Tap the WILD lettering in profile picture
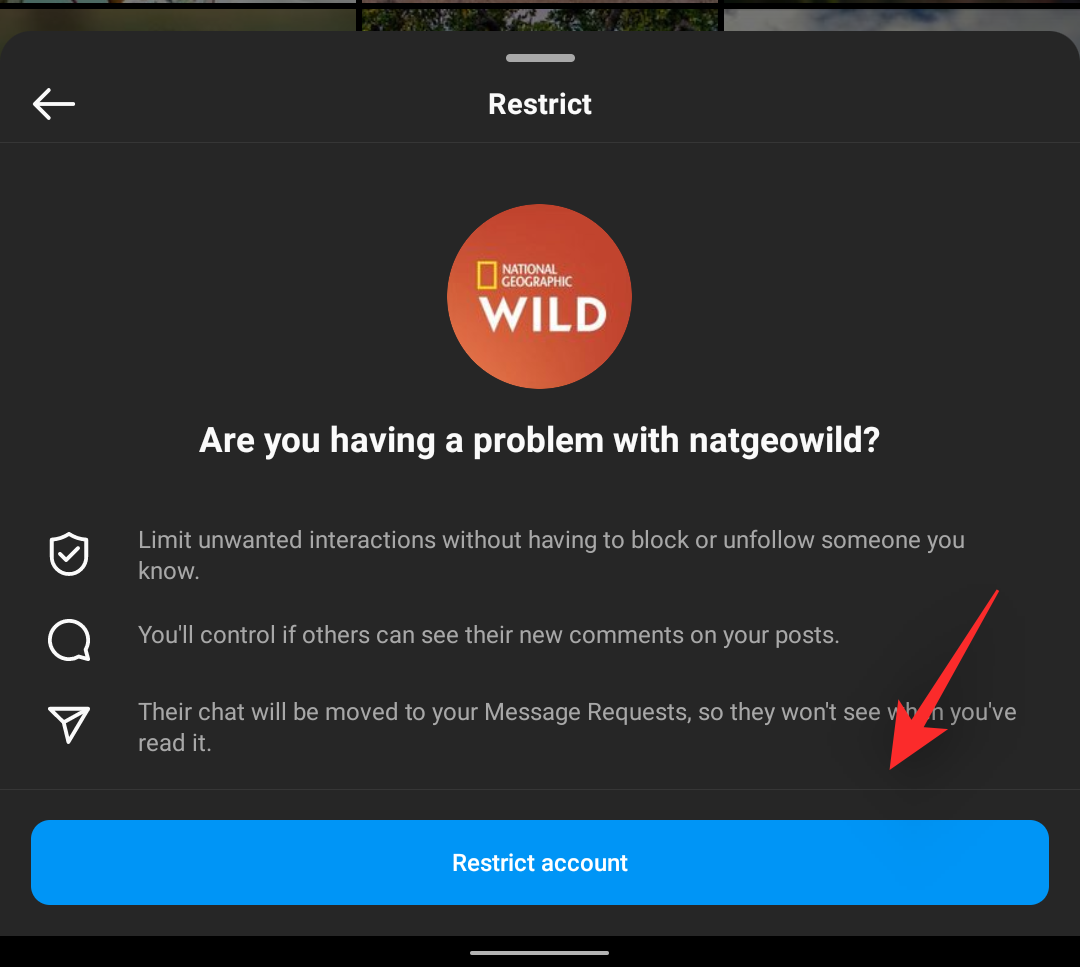The image size is (1080, 967). [x=543, y=315]
